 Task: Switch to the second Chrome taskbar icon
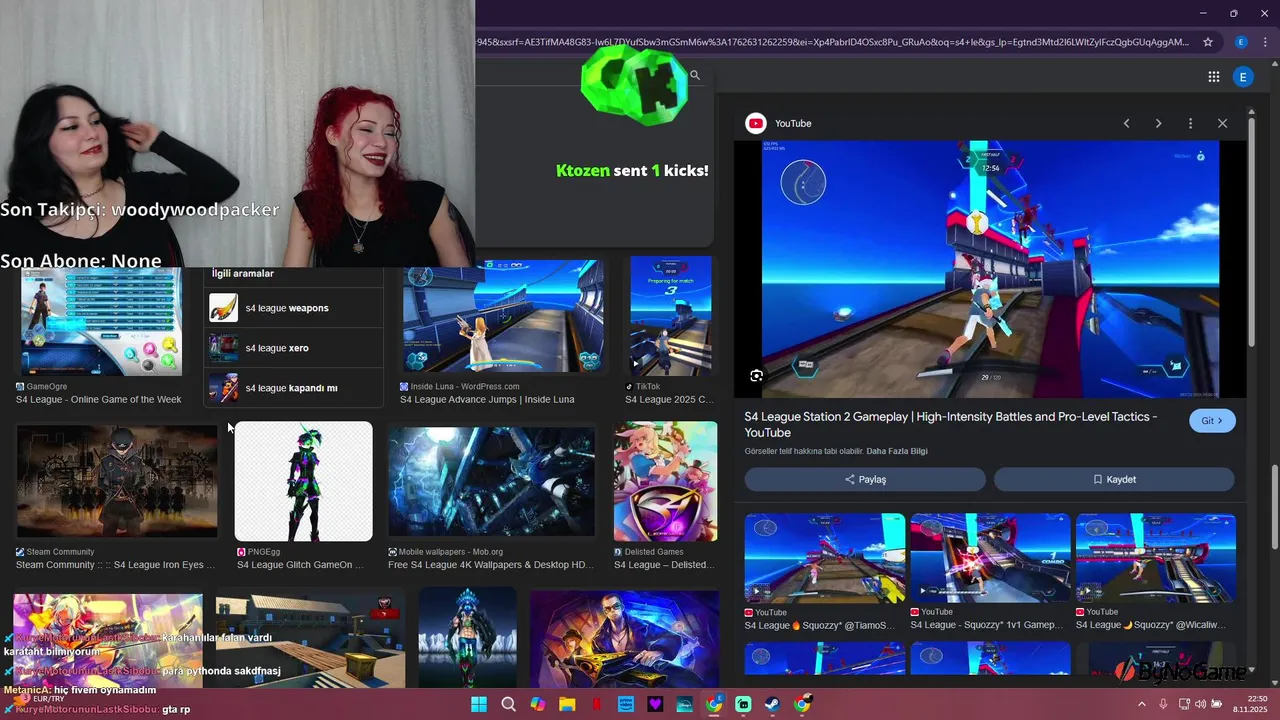[802, 704]
